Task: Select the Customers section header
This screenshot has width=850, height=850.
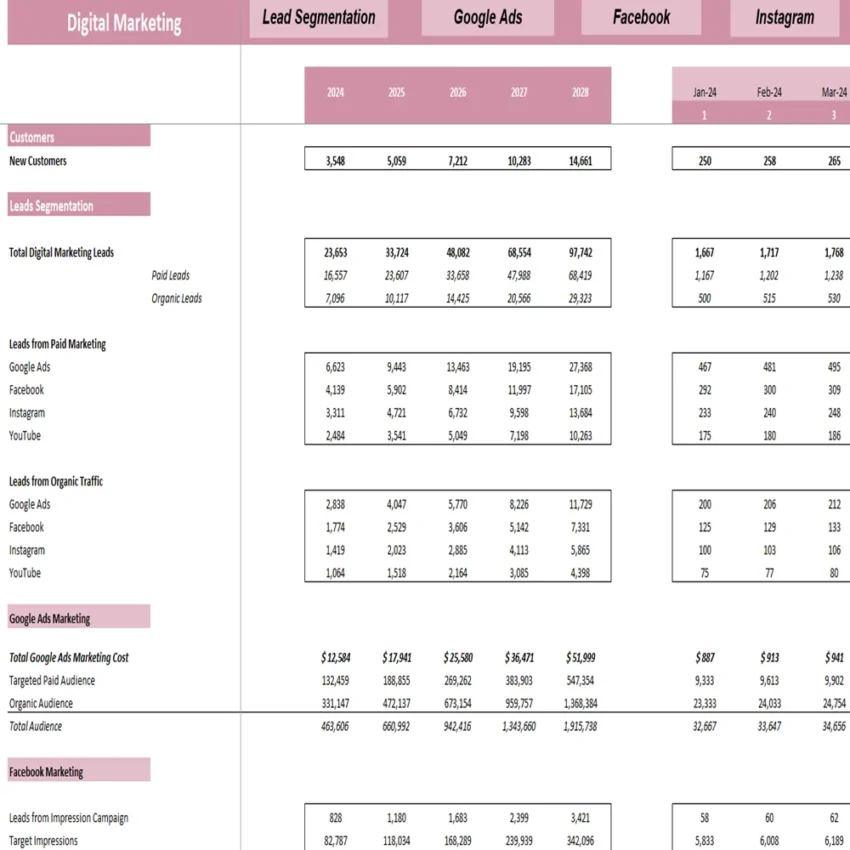Action: point(34,137)
